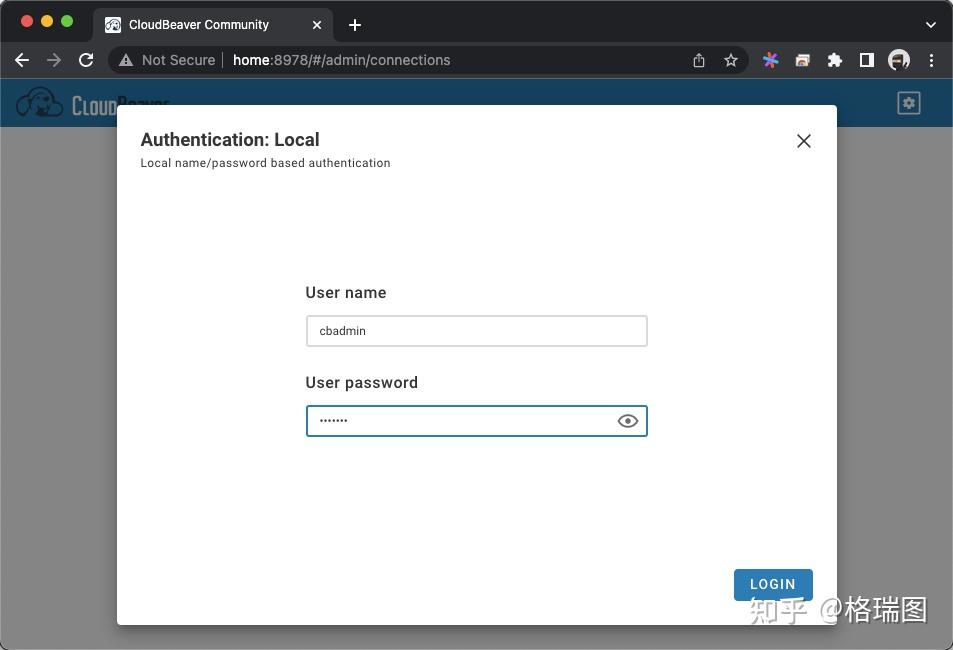Image resolution: width=953 pixels, height=650 pixels.
Task: Reload the current page
Action: pyautogui.click(x=86, y=60)
